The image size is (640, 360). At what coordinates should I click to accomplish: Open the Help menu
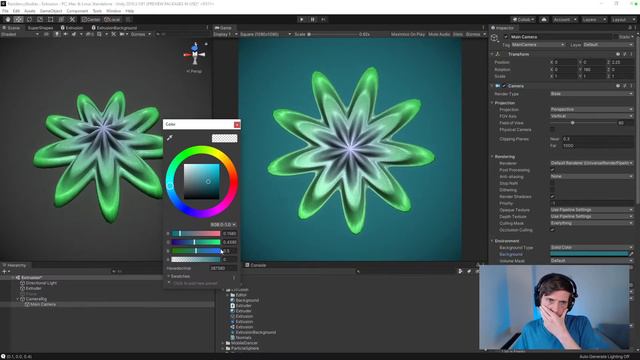[x=130, y=11]
